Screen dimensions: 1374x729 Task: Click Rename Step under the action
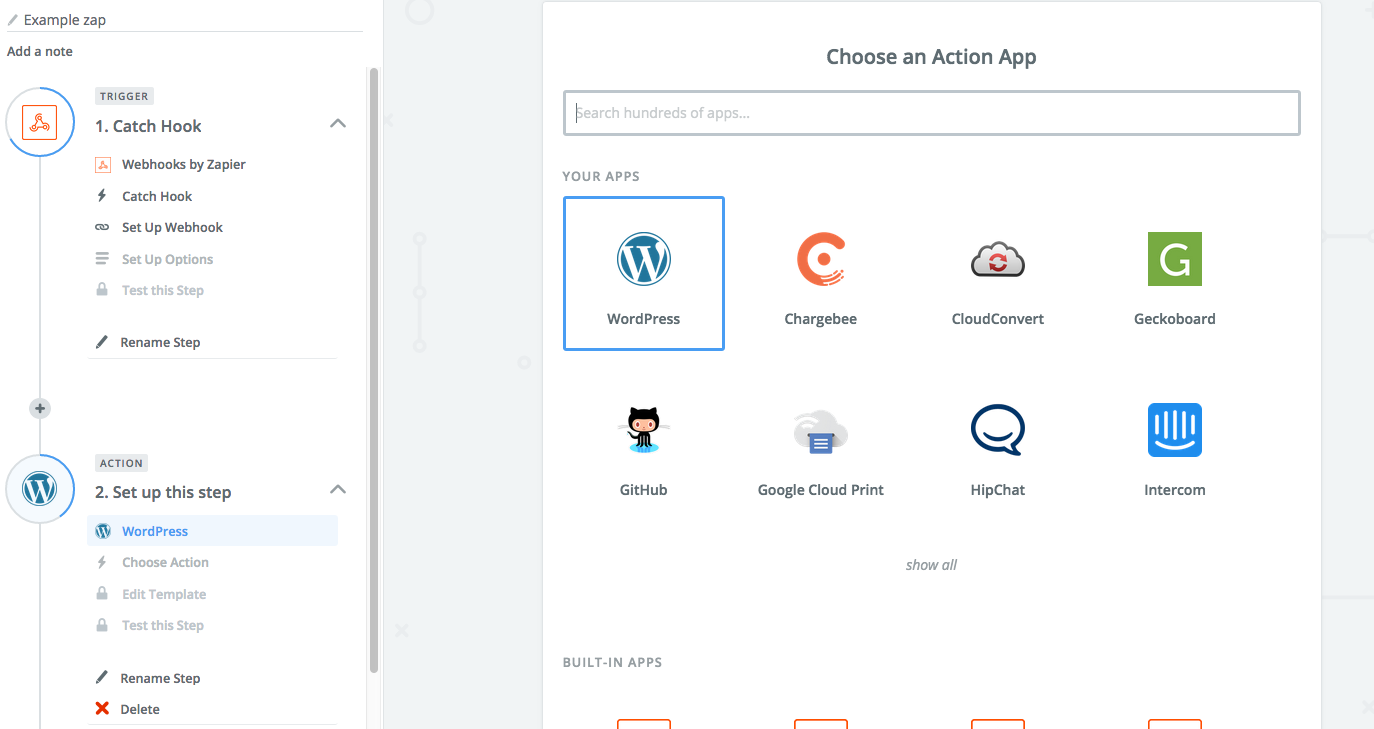[x=160, y=678]
